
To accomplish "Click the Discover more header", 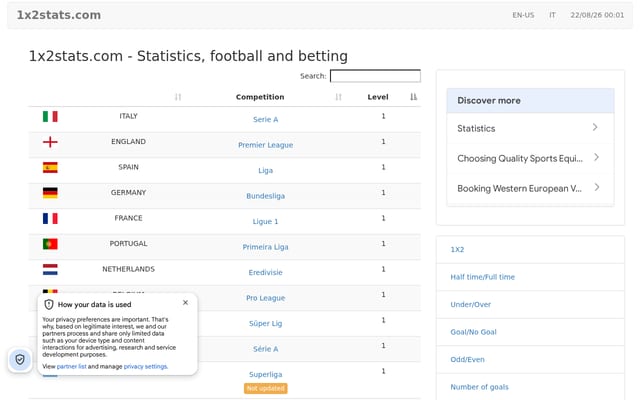I will point(530,100).
